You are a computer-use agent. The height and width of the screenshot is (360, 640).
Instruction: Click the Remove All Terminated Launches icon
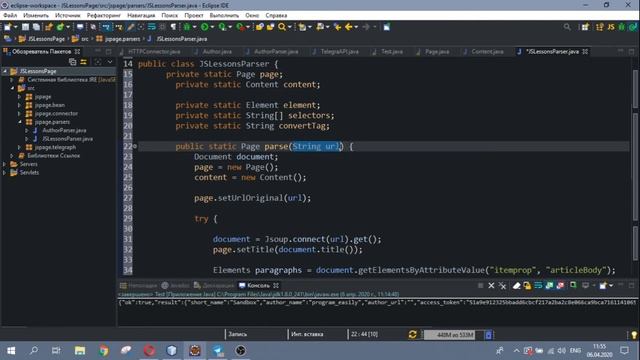502,286
